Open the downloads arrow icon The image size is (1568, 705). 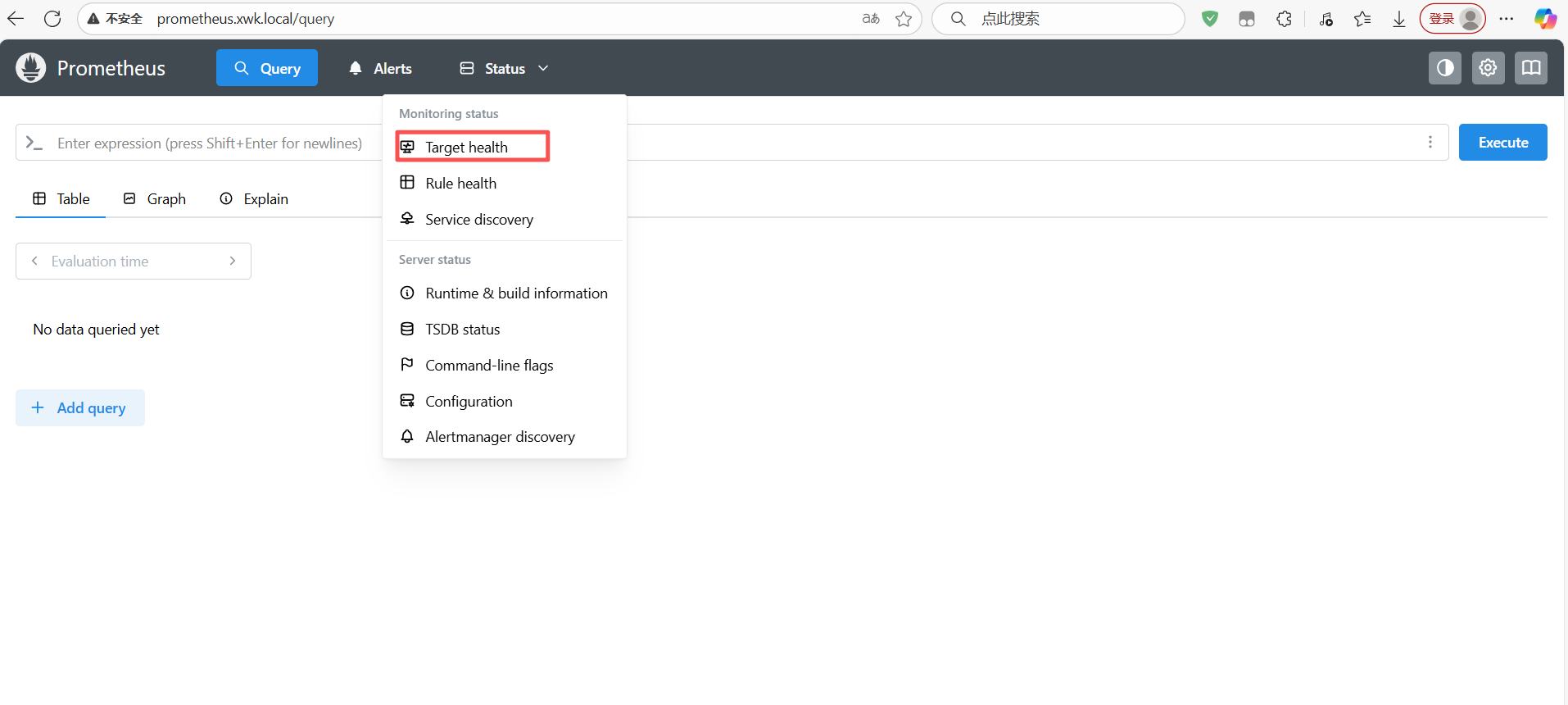(1399, 18)
